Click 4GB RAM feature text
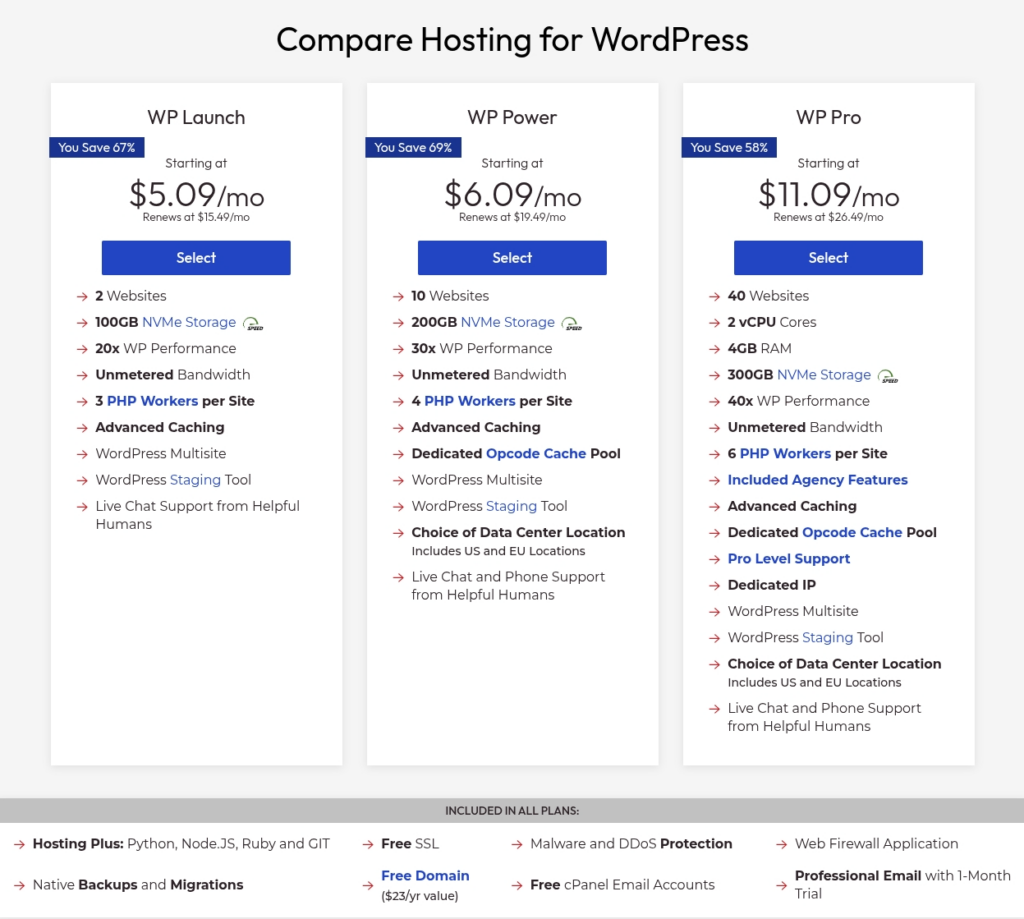The height and width of the screenshot is (919, 1024). tap(760, 348)
